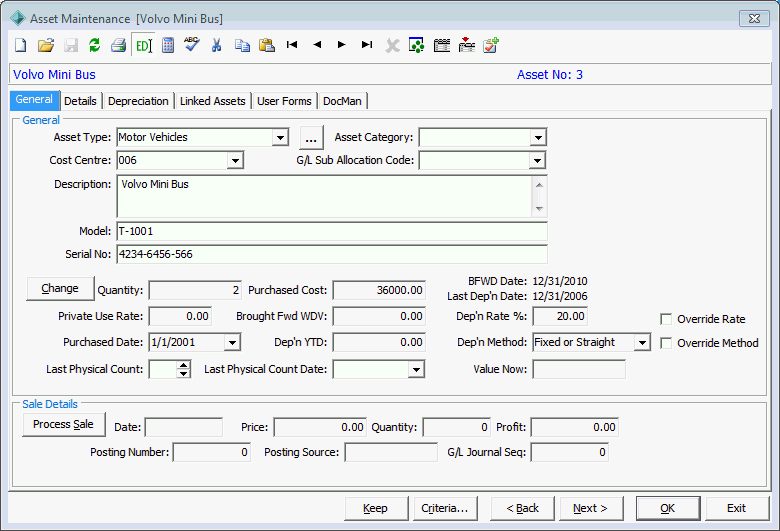
Task: Open the calculator icon
Action: coord(168,45)
